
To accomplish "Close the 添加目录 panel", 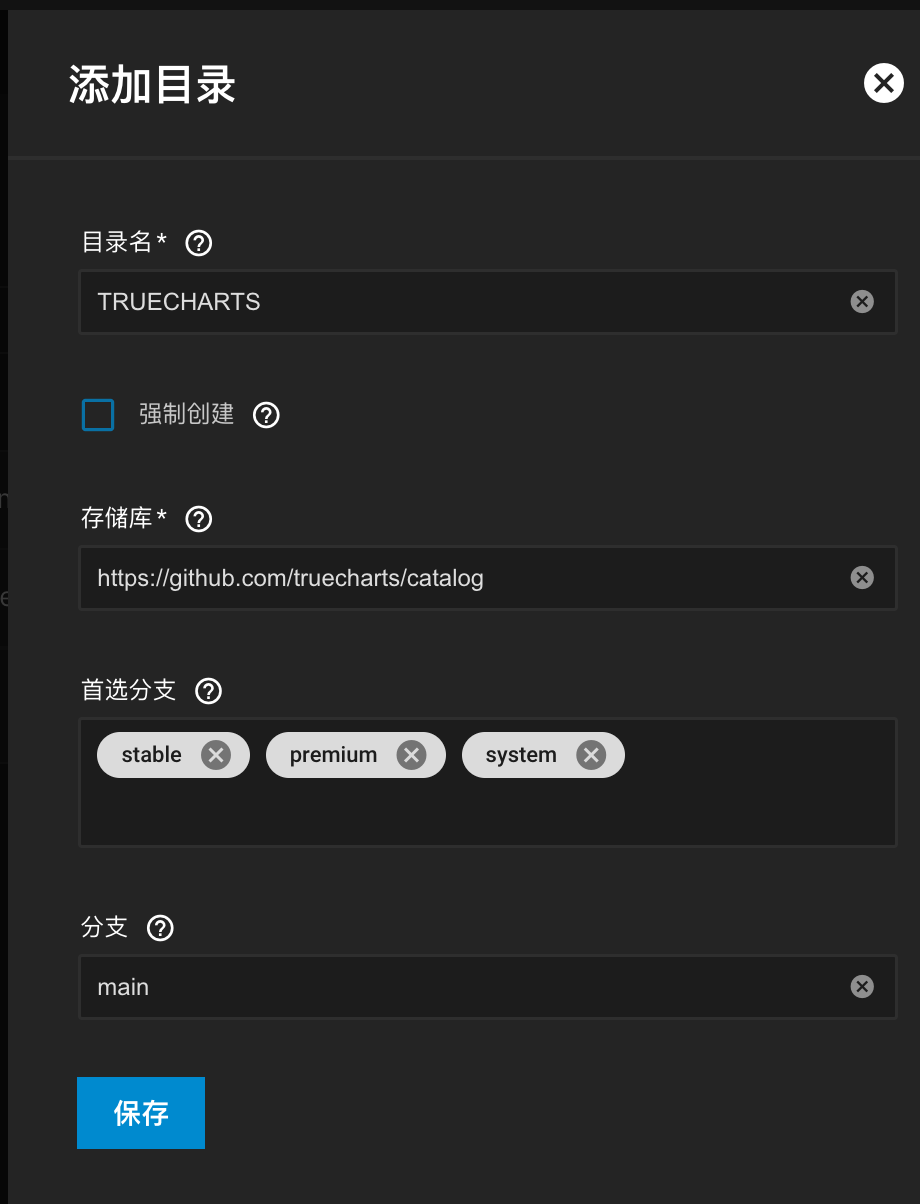I will [883, 84].
